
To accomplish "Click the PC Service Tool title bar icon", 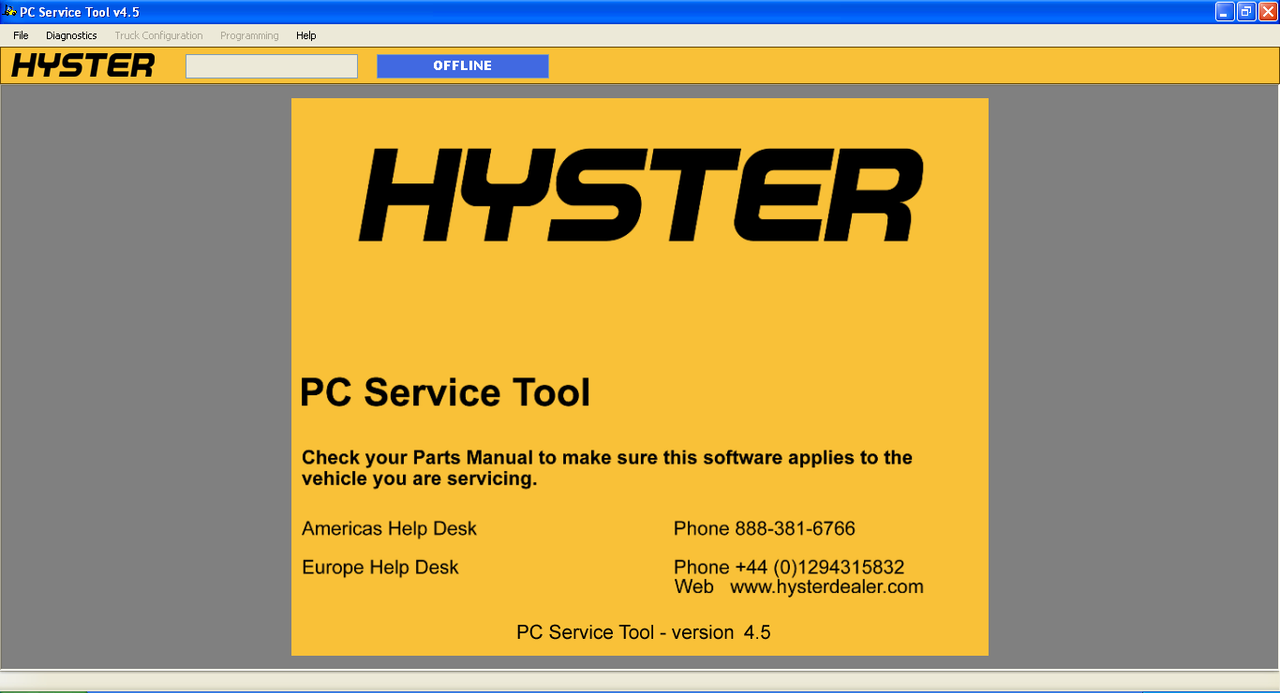I will click(10, 12).
